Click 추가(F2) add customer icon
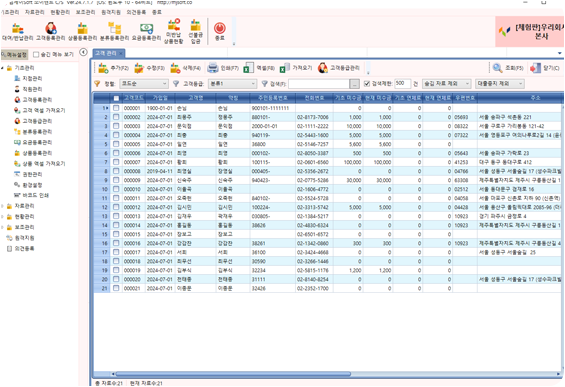Image resolution: width=565 pixels, height=387 pixels. point(114,68)
